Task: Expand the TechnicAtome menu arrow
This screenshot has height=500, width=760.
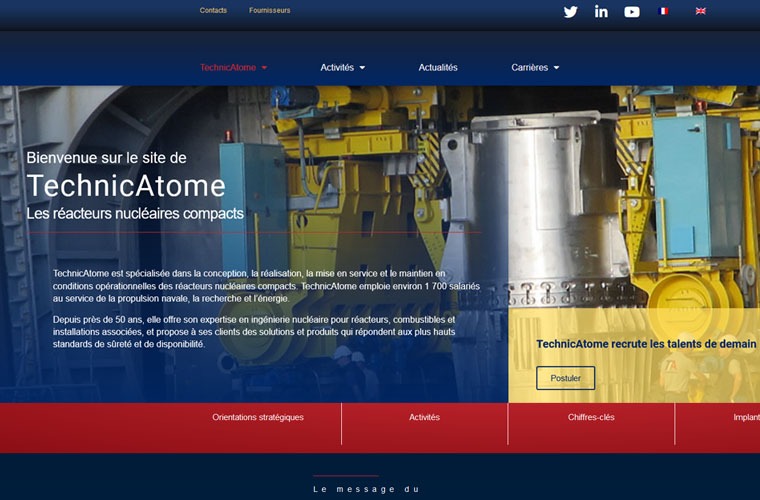Action: click(x=264, y=68)
